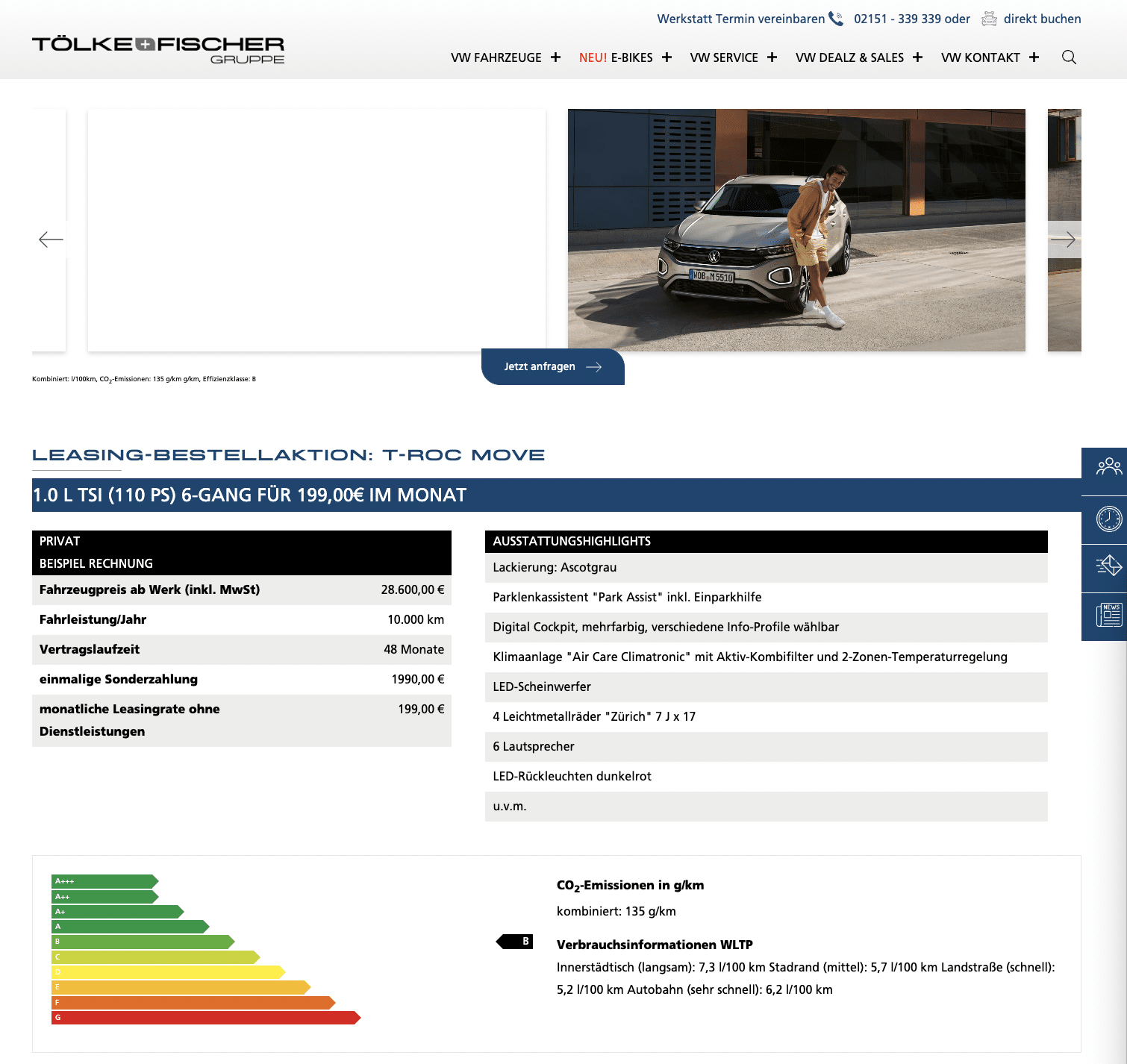Screen dimensions: 1127x1064
Task: Click the Ausstattungshighlights table header
Action: pyautogui.click(x=767, y=542)
